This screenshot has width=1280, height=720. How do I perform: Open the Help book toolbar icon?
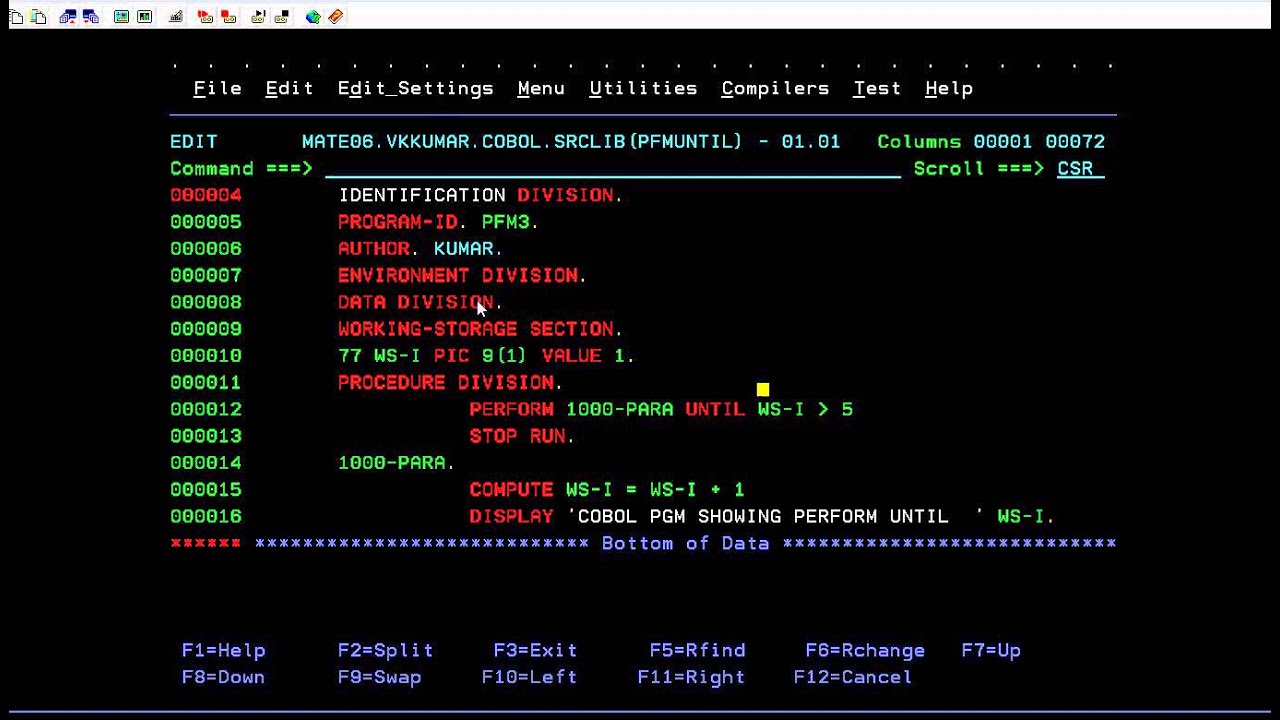tap(336, 17)
